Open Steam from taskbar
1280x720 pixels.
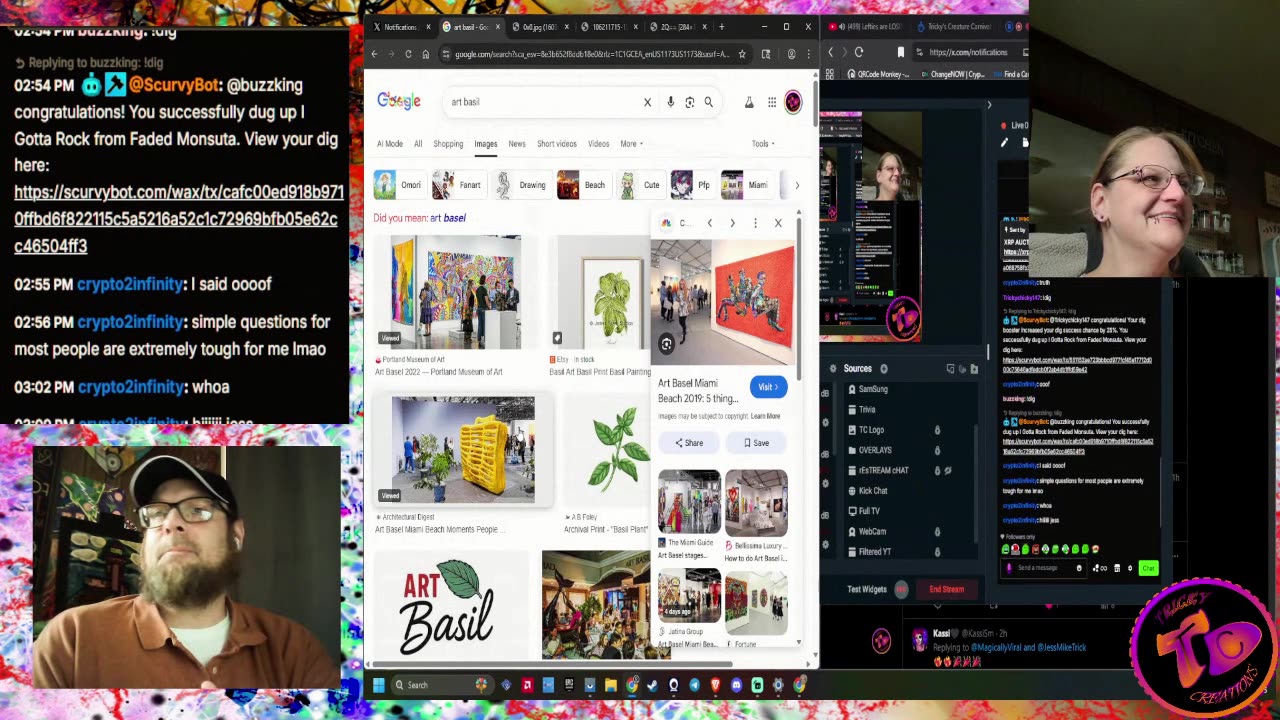coord(652,685)
